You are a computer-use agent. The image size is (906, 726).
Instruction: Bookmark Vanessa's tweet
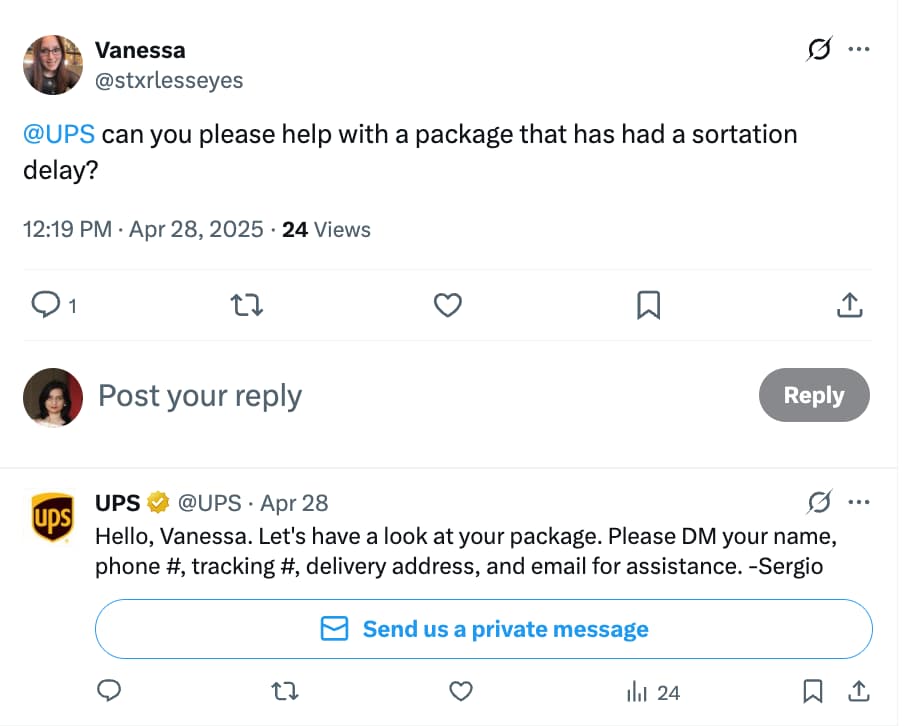[648, 305]
